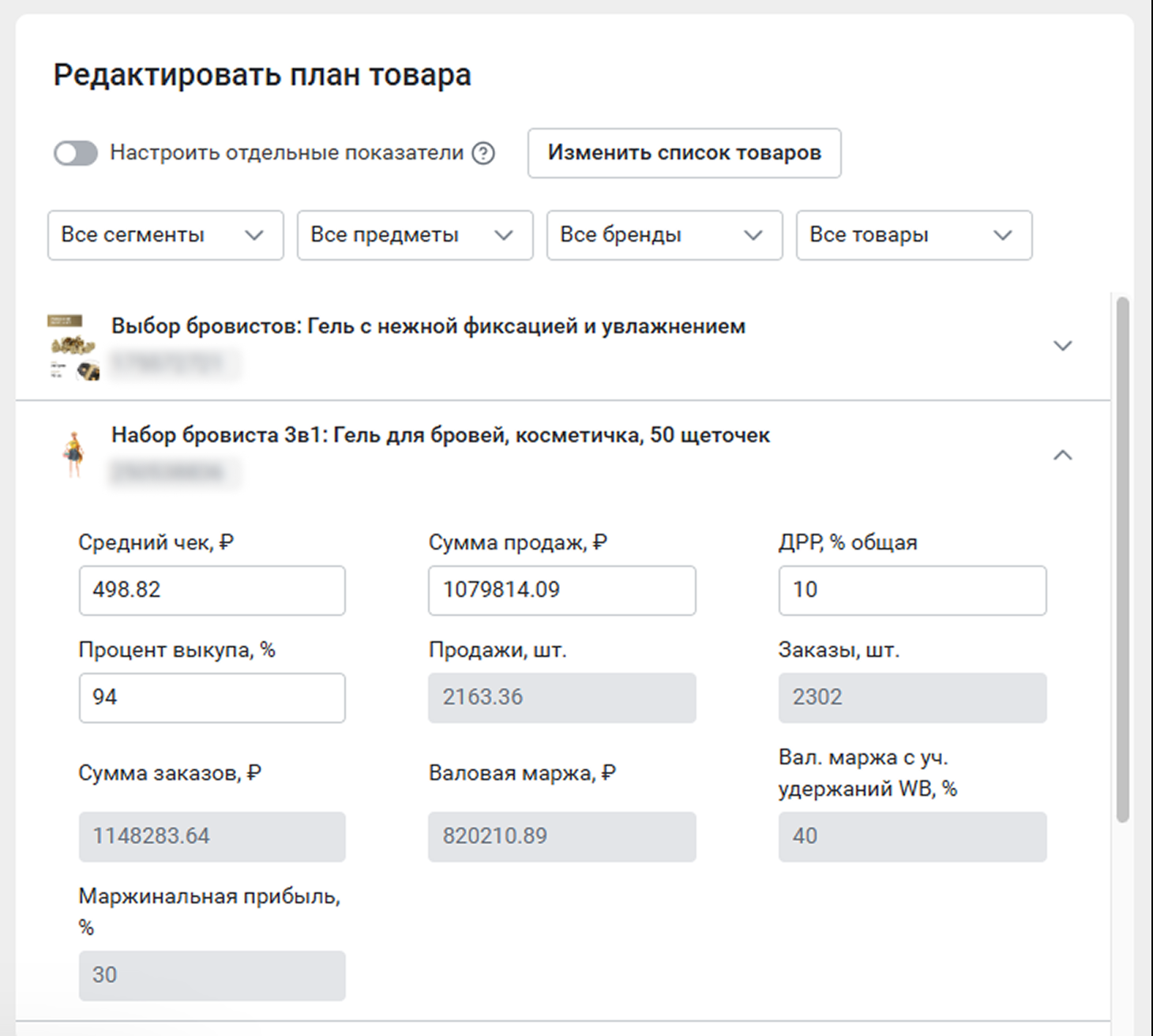Collapse the "Набор бровиста 3в1" product chevron
Image resolution: width=1153 pixels, height=1036 pixels.
point(1063,455)
